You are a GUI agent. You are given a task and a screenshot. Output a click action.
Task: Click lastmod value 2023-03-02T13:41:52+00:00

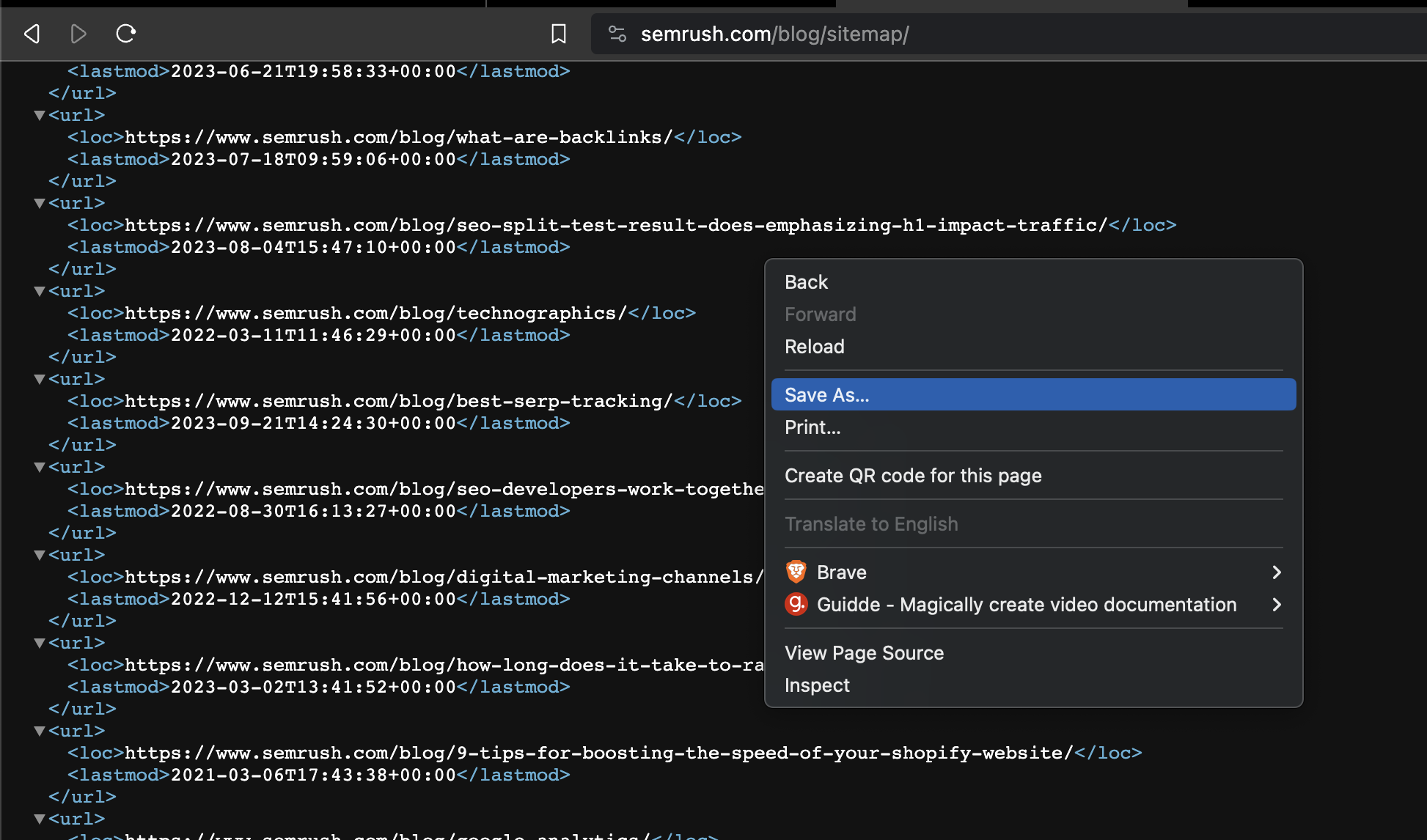point(313,687)
